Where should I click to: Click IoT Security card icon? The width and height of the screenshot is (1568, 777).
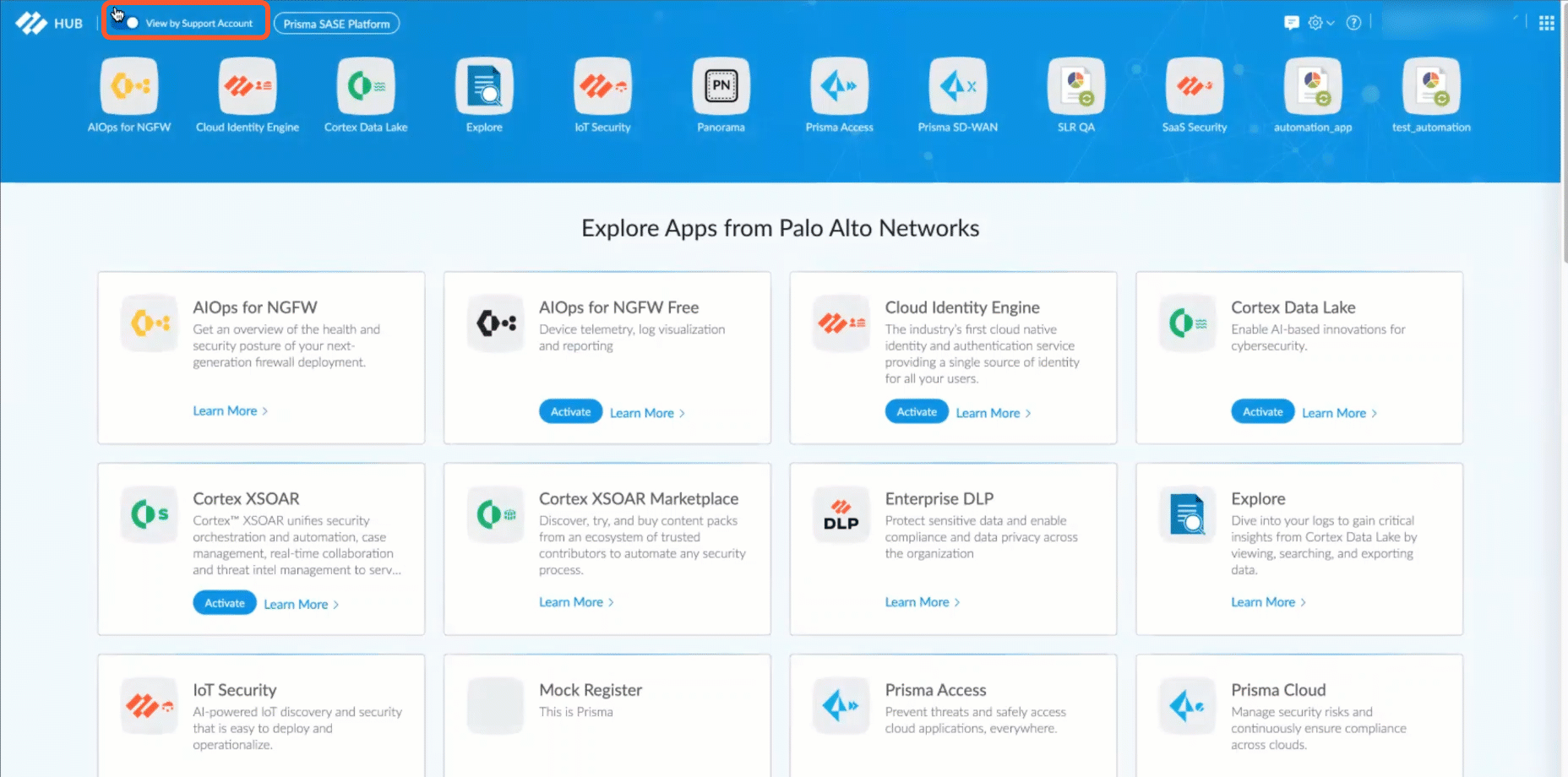tap(150, 705)
